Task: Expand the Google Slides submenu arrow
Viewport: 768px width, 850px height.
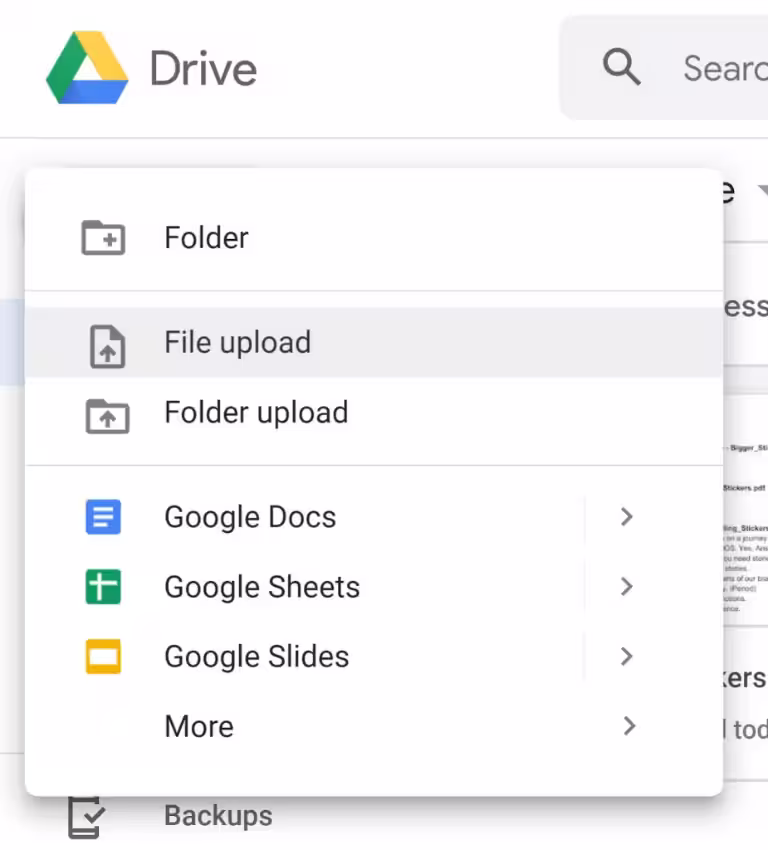Action: [627, 657]
